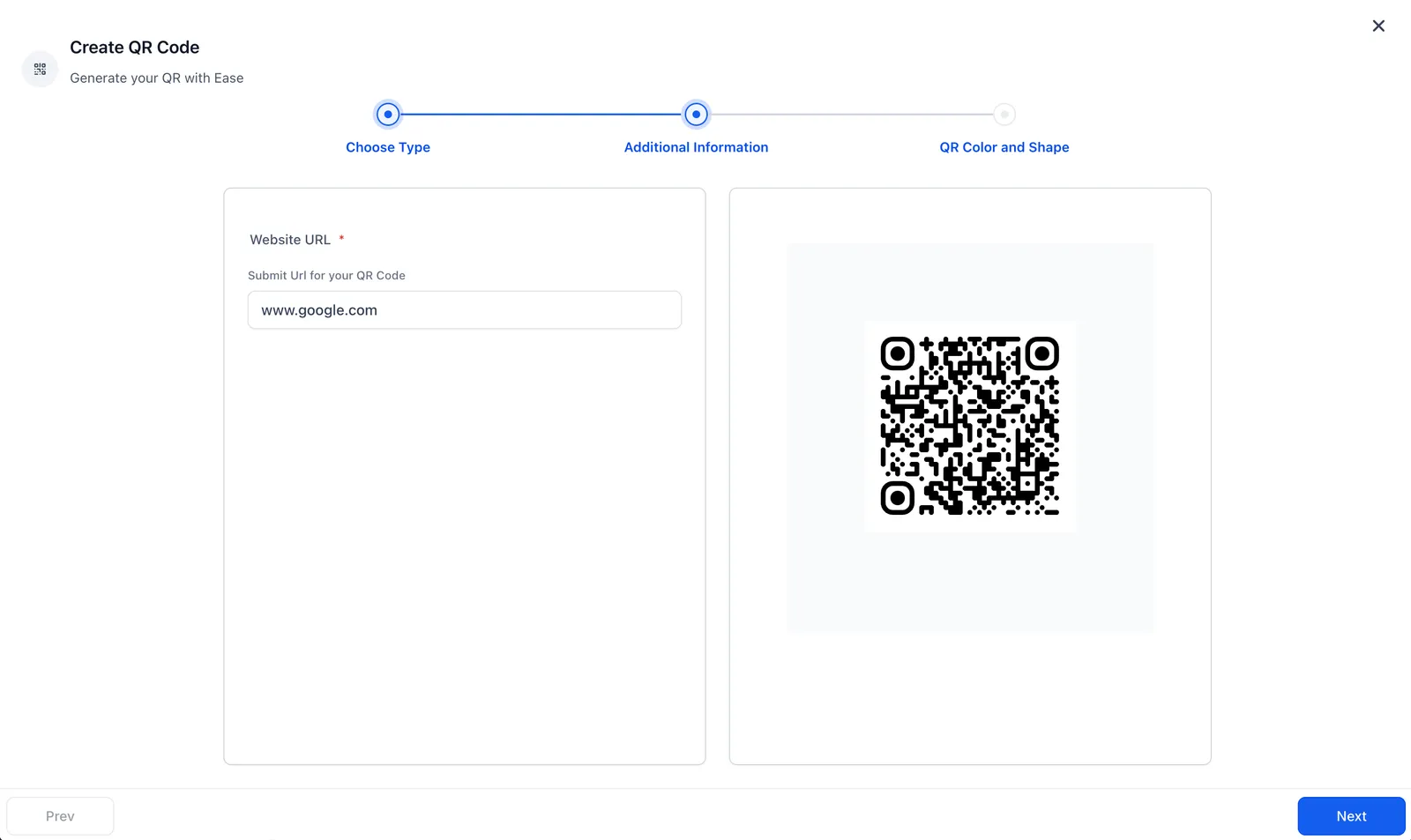Jump to the QR Color and Shape label

(x=1004, y=147)
